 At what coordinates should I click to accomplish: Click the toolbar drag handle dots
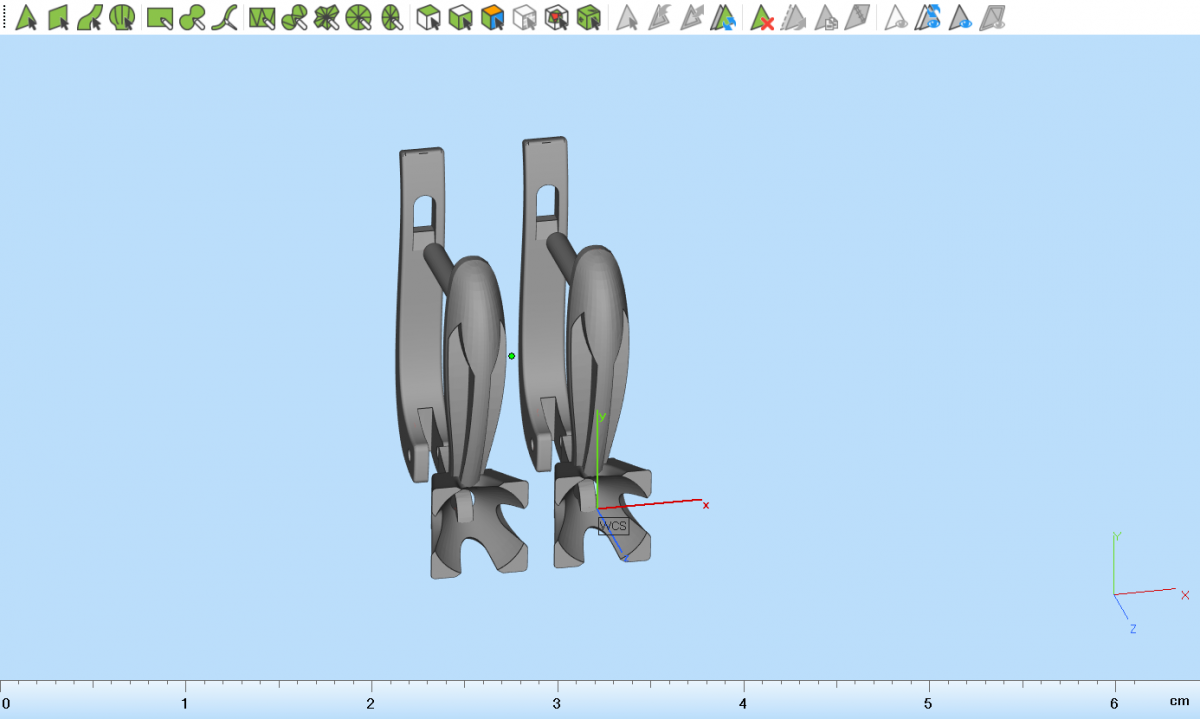(4, 17)
